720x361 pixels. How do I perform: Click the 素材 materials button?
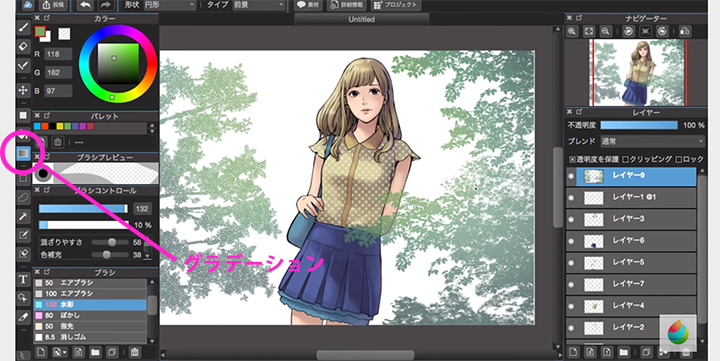308,5
